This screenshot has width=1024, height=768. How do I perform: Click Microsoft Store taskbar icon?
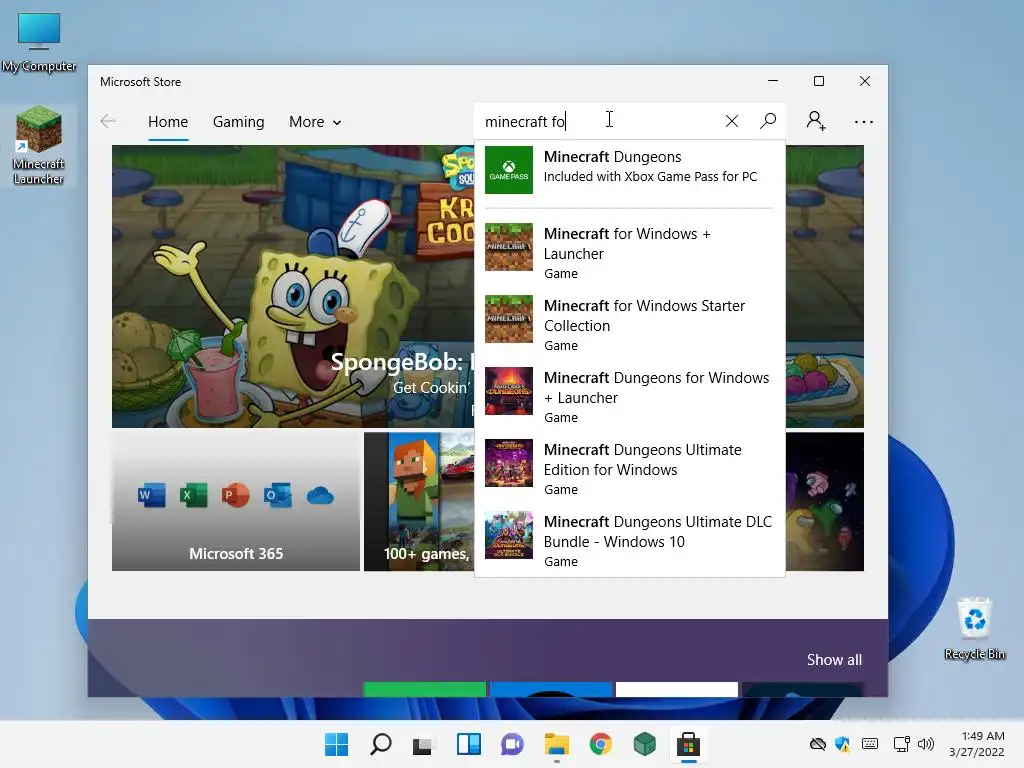[688, 744]
